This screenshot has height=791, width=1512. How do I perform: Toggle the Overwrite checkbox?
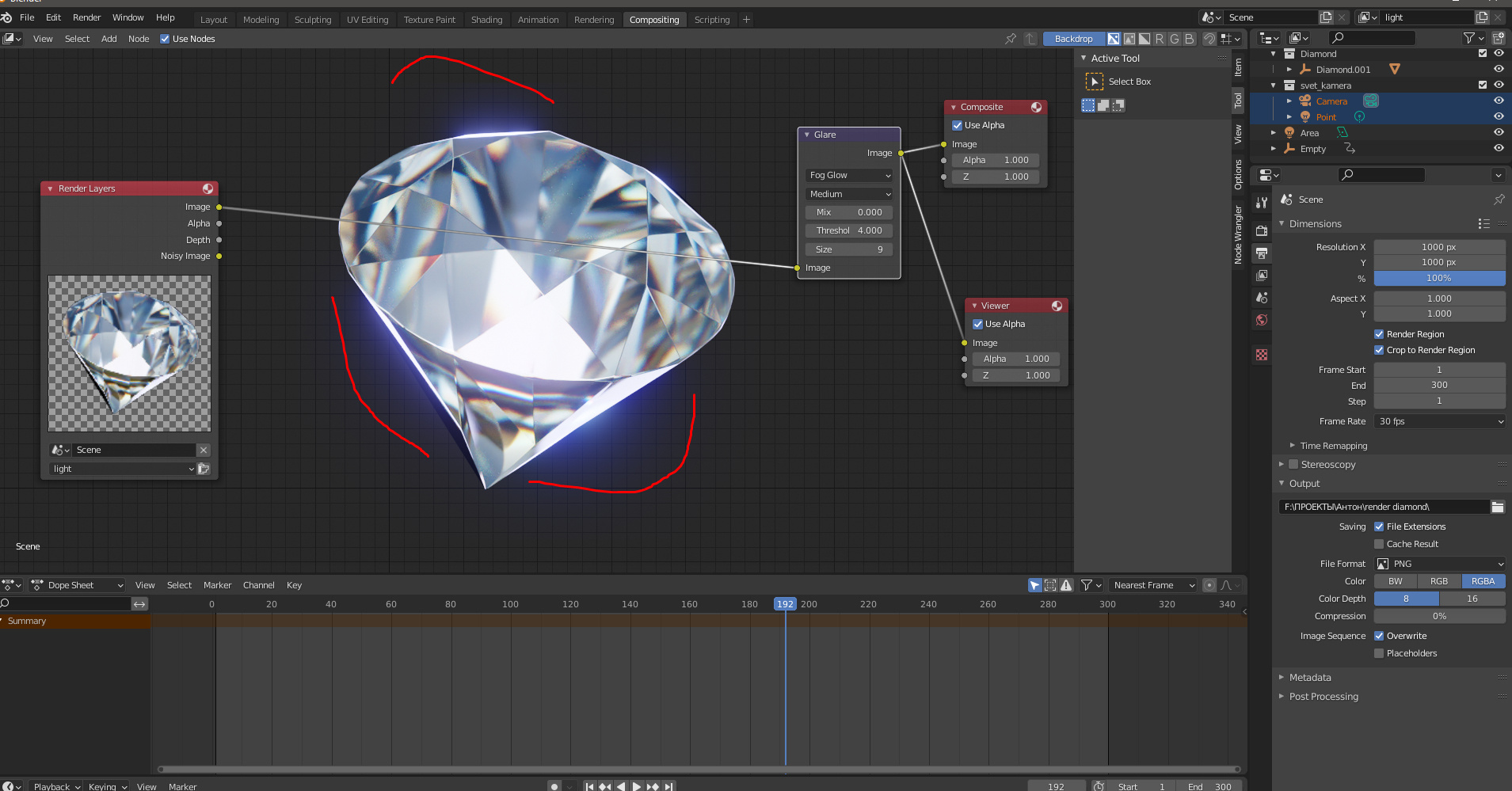(x=1379, y=636)
